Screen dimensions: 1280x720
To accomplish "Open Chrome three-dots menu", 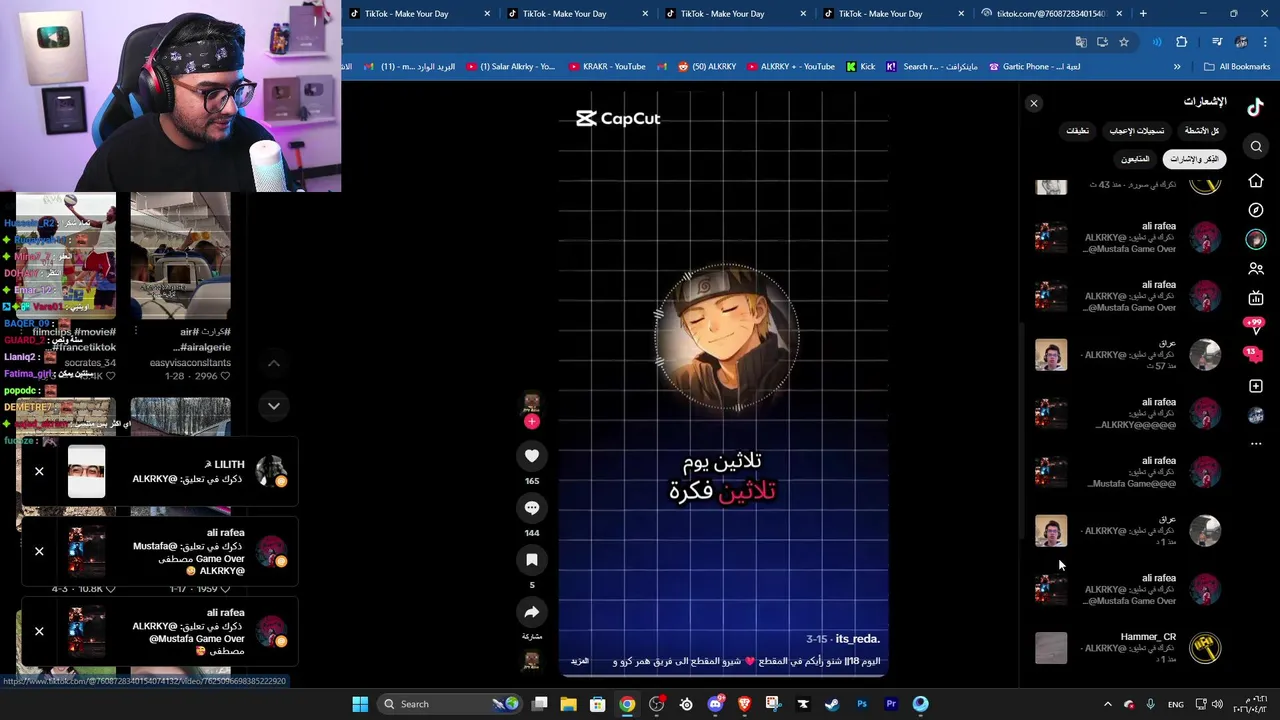I will pyautogui.click(x=1264, y=42).
